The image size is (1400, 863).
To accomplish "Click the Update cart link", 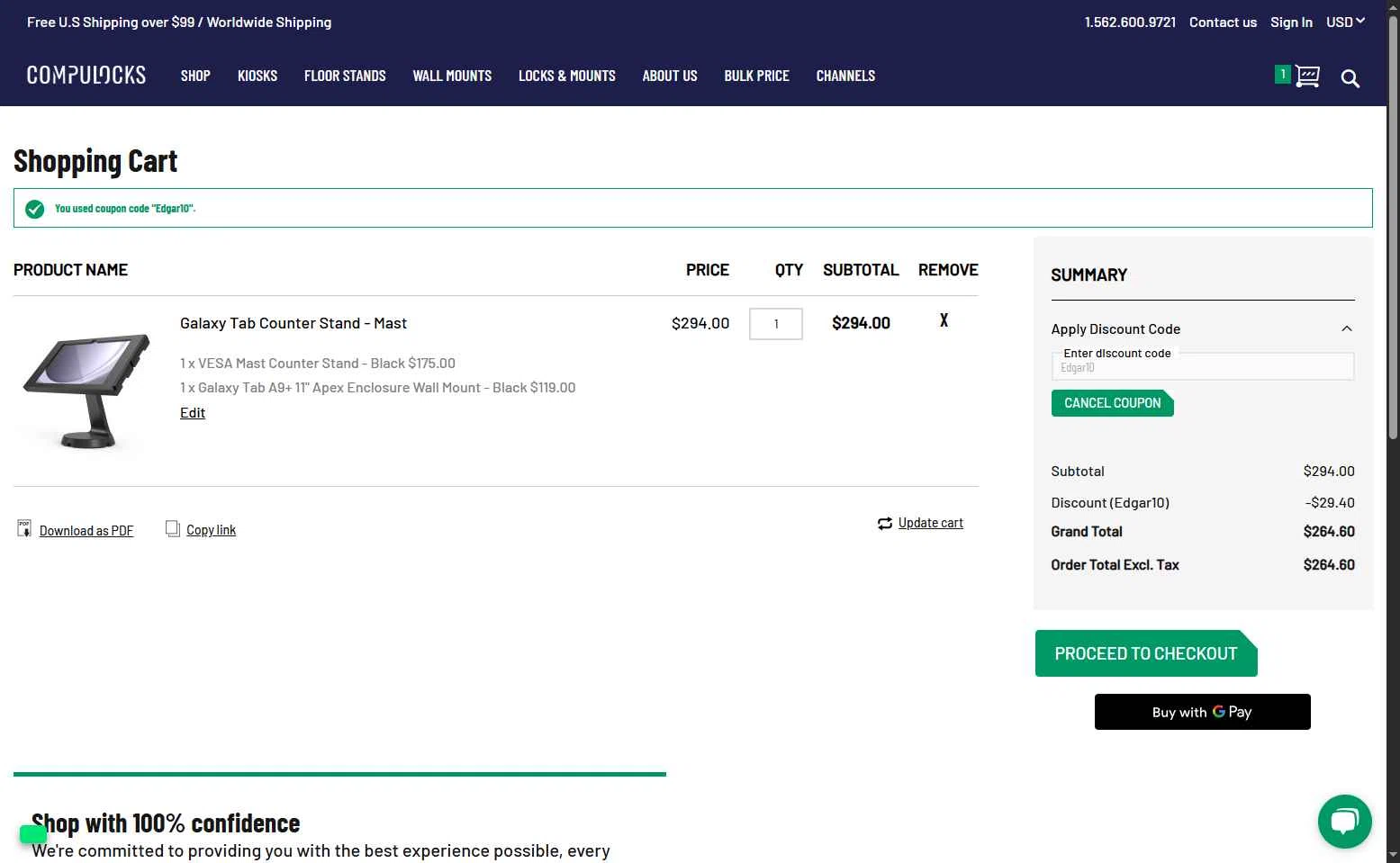I will pyautogui.click(x=931, y=523).
